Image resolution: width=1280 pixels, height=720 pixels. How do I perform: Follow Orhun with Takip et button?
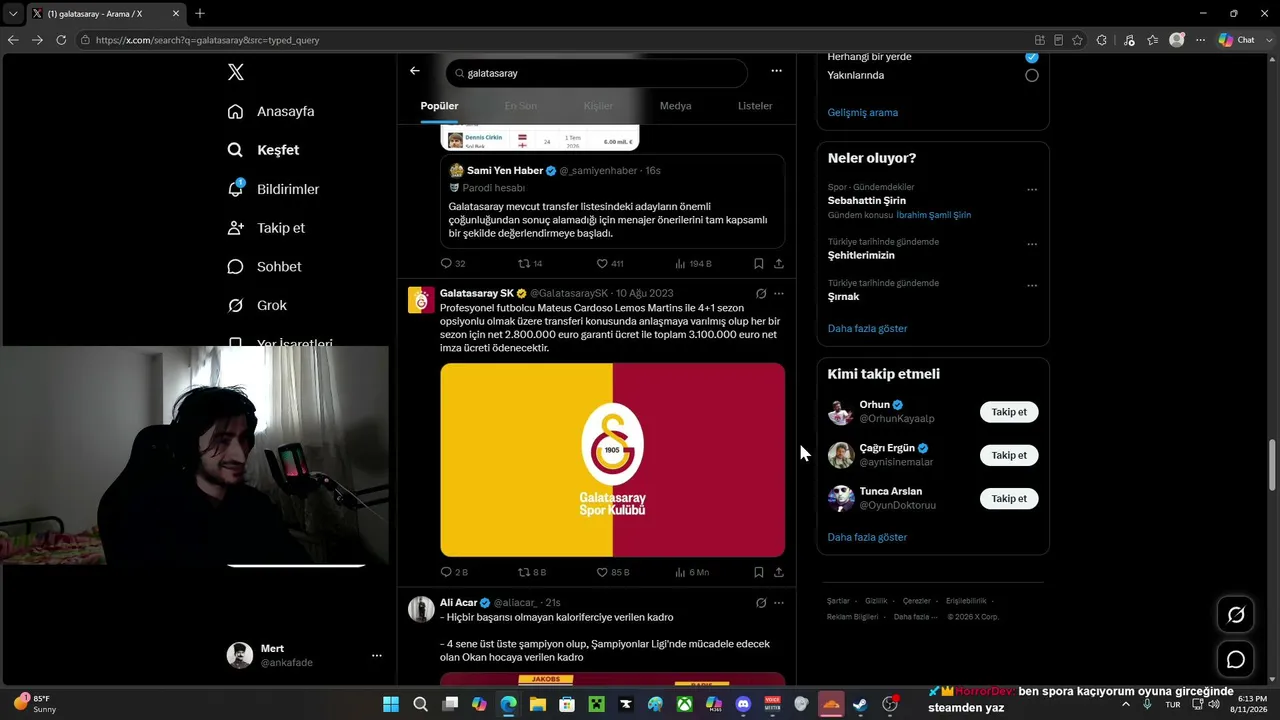pyautogui.click(x=1009, y=412)
